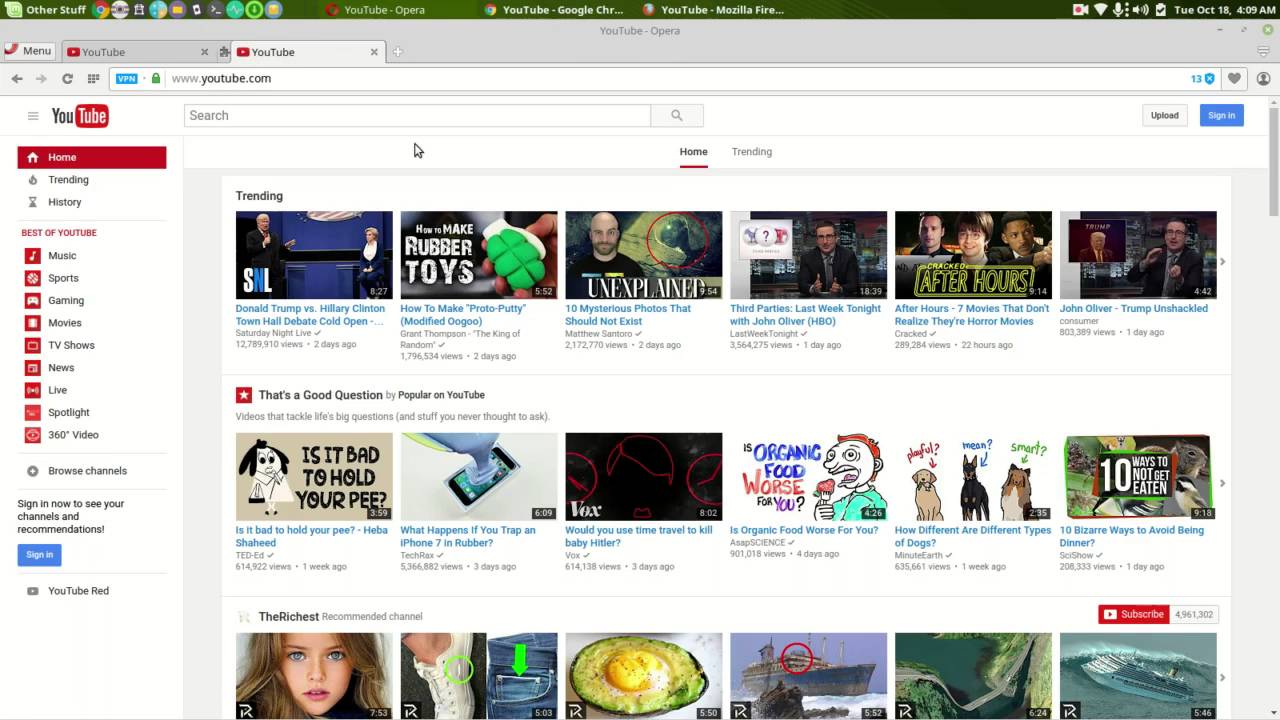This screenshot has height=720, width=1280.
Task: Reload the page with the refresh icon
Action: tap(67, 78)
